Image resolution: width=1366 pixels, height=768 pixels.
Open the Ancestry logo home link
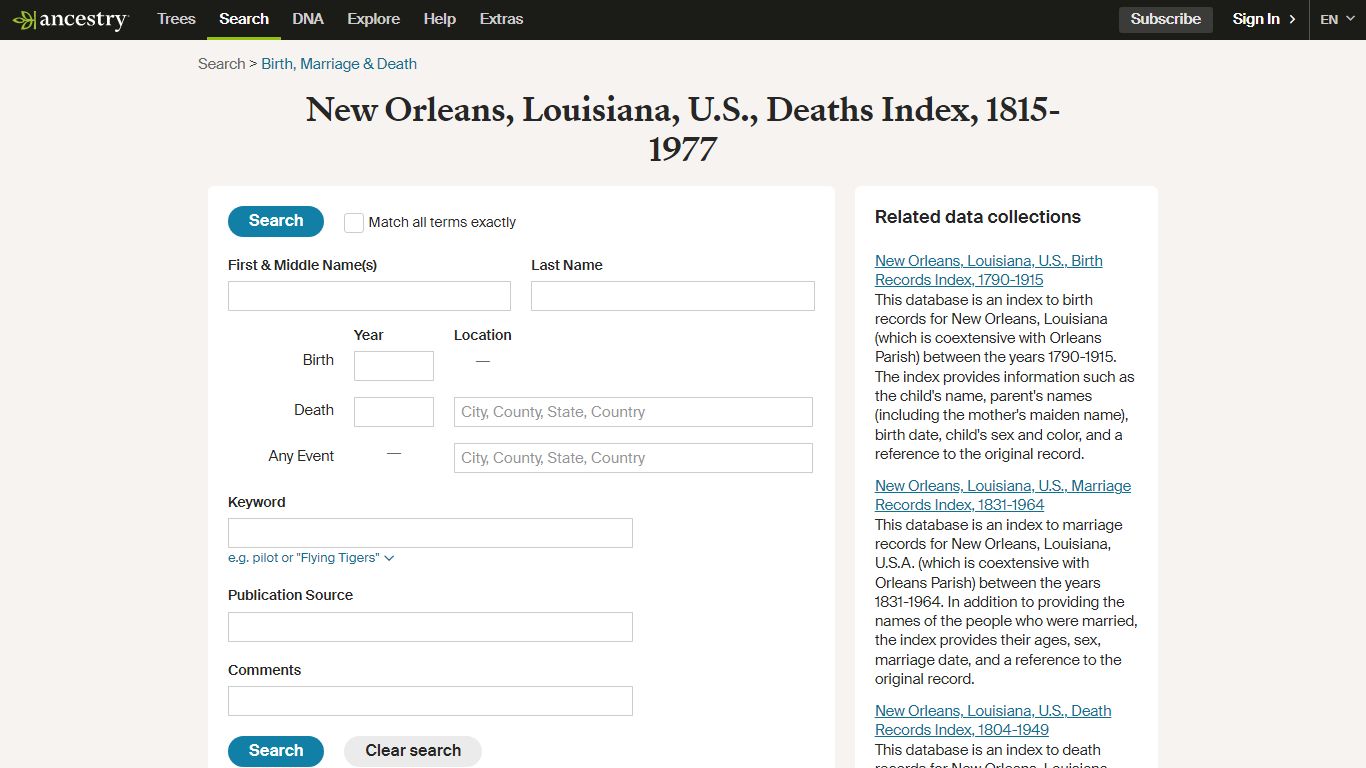coord(71,19)
